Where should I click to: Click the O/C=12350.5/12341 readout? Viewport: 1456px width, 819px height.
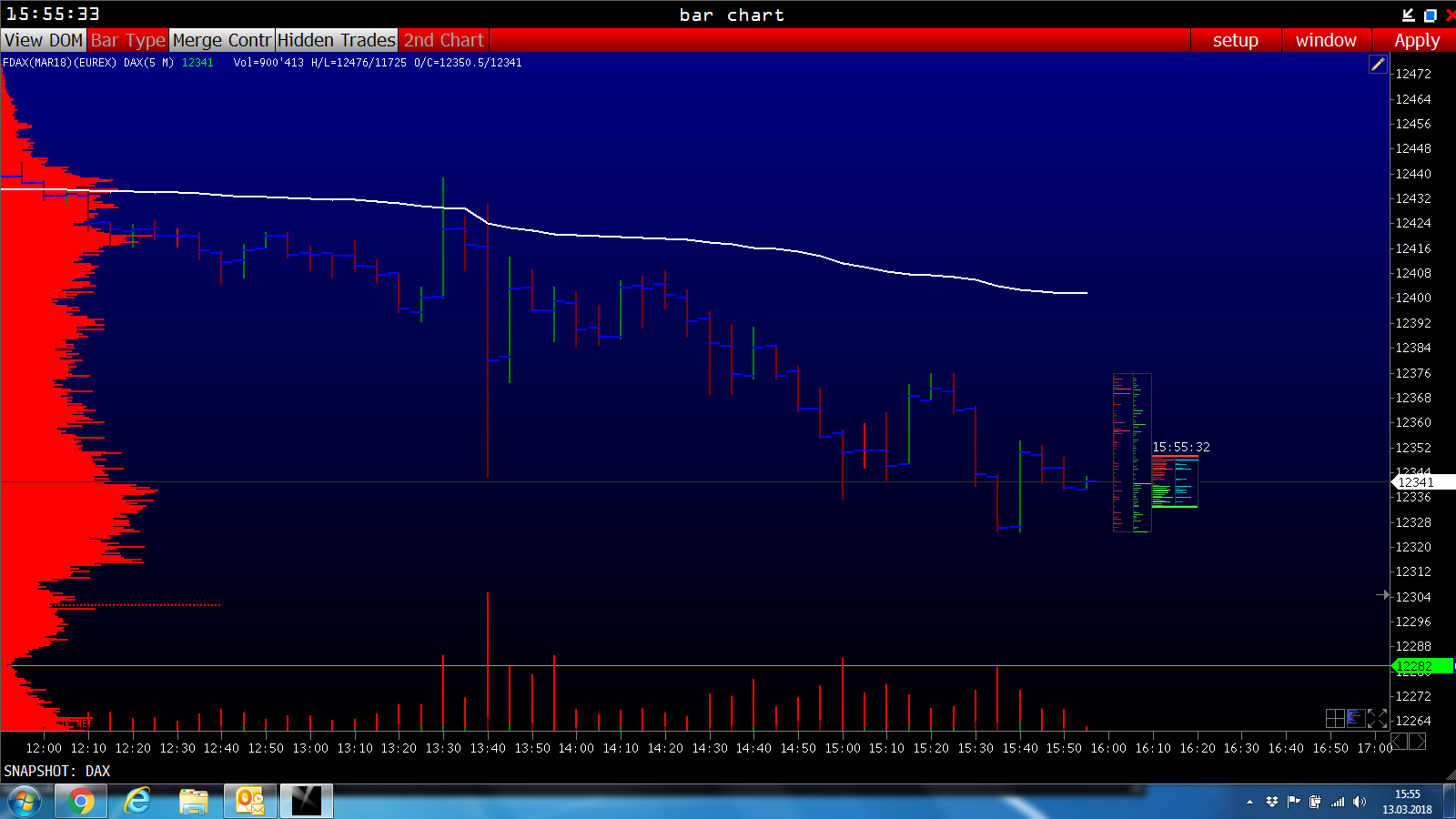(x=468, y=63)
